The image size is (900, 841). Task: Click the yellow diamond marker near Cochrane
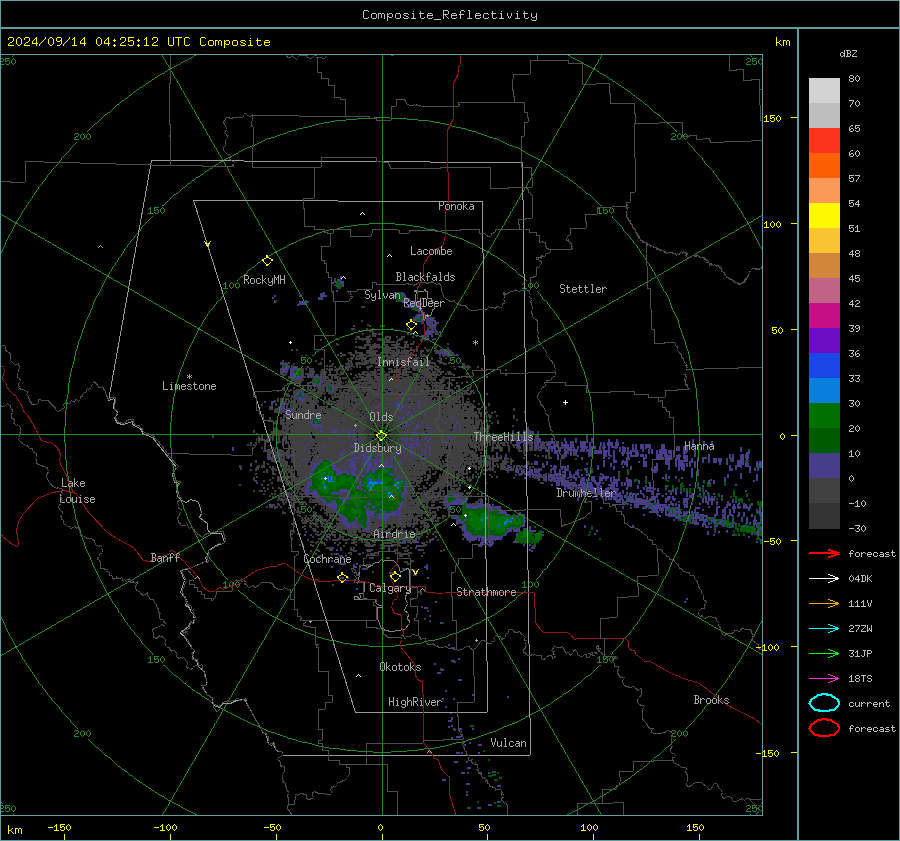343,577
